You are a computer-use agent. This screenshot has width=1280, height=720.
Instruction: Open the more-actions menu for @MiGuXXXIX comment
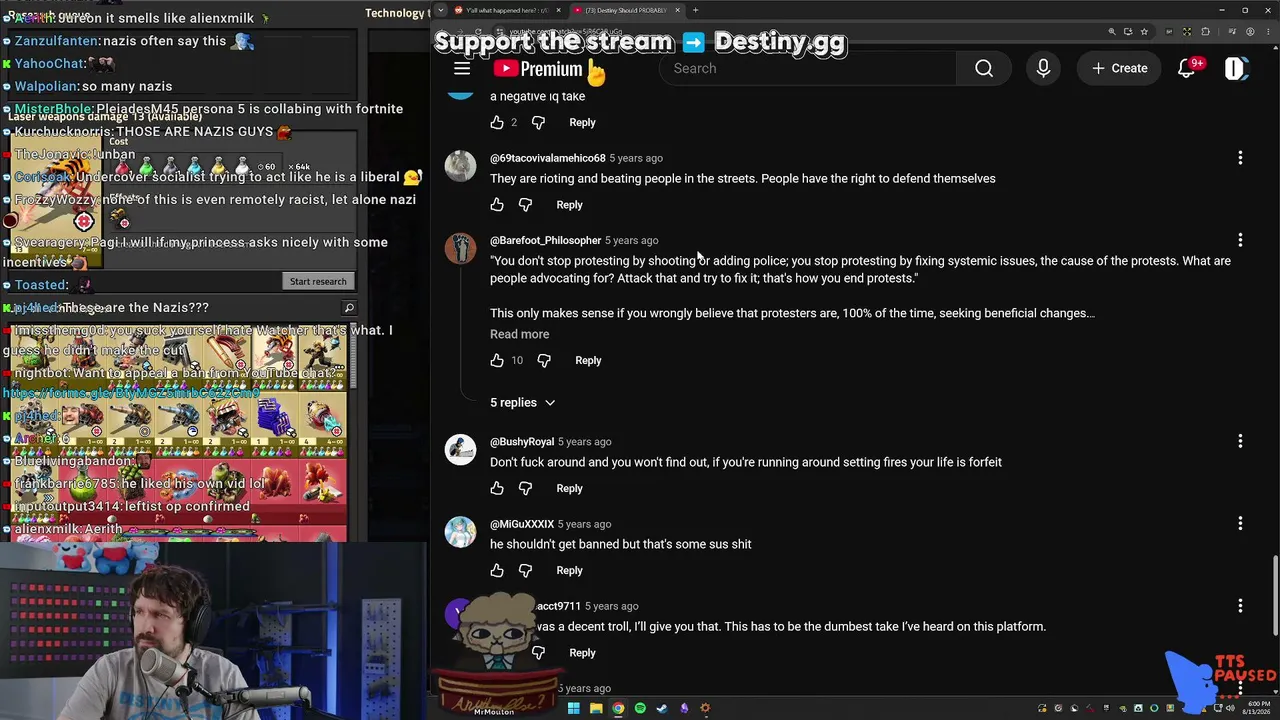coord(1240,523)
